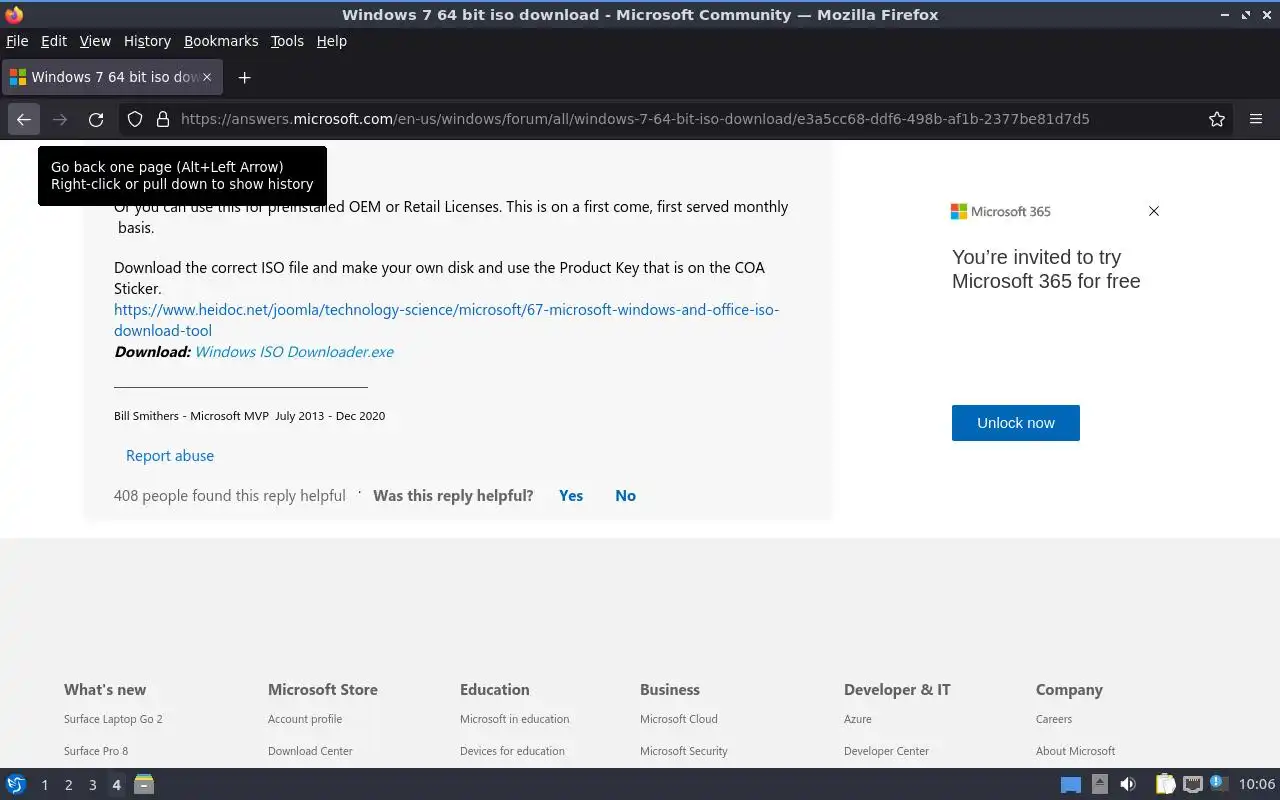Screen dimensions: 1280x800
Task: Click No for was this reply helpful
Action: coord(625,496)
